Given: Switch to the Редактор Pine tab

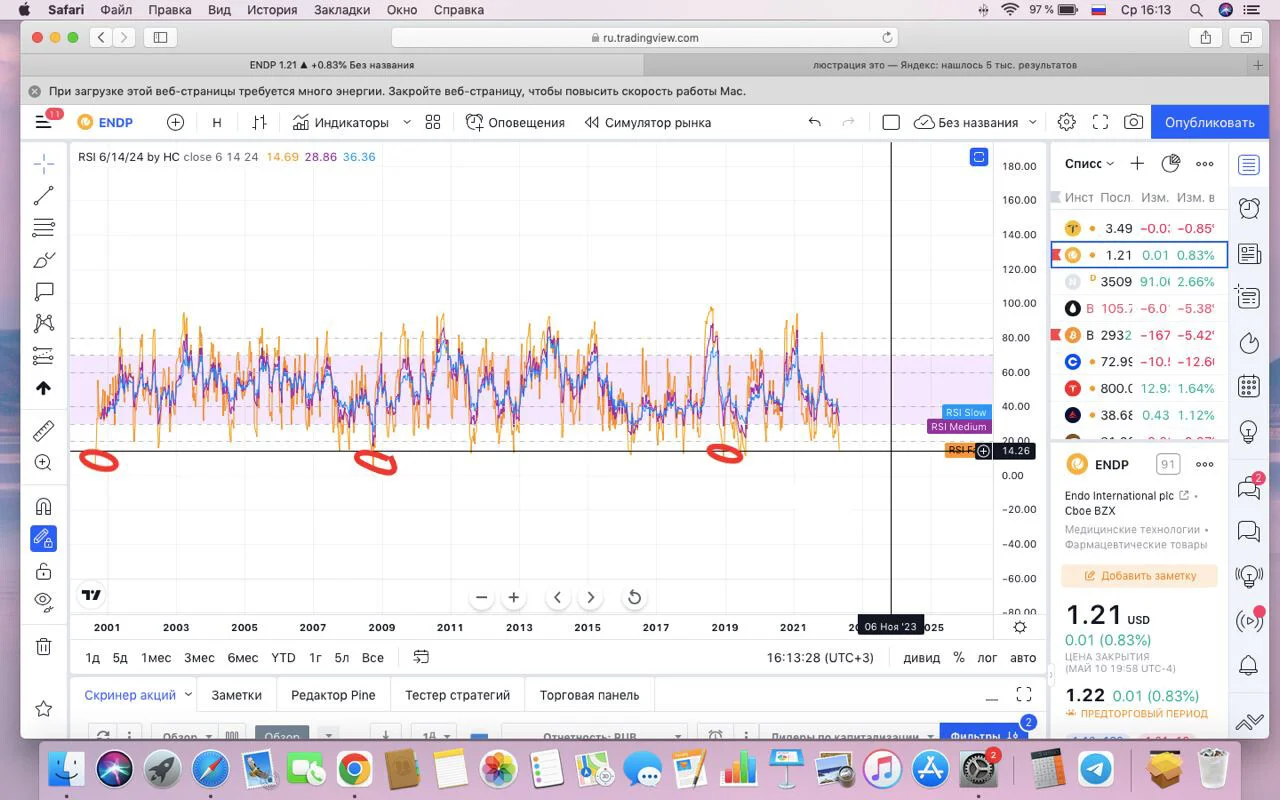Looking at the screenshot, I should click(x=333, y=695).
